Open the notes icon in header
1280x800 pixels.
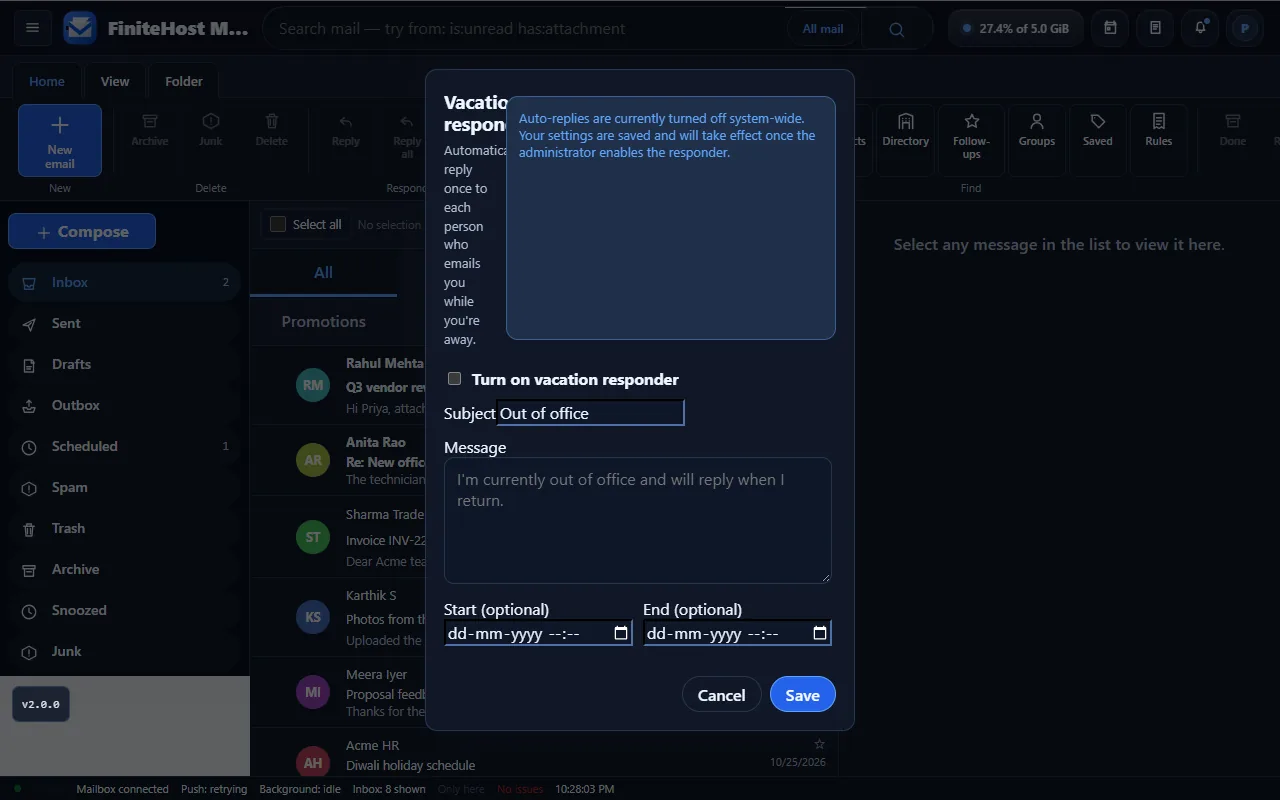[1155, 28]
